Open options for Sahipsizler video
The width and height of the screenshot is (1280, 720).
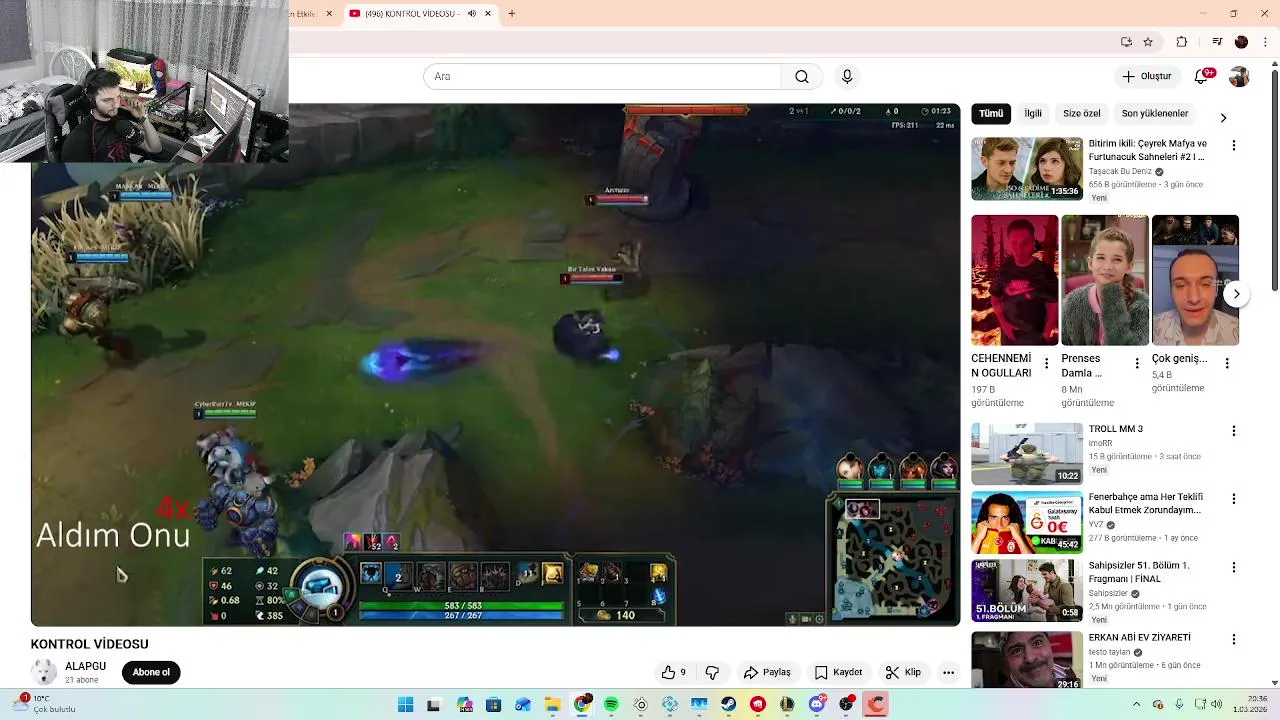(1233, 567)
